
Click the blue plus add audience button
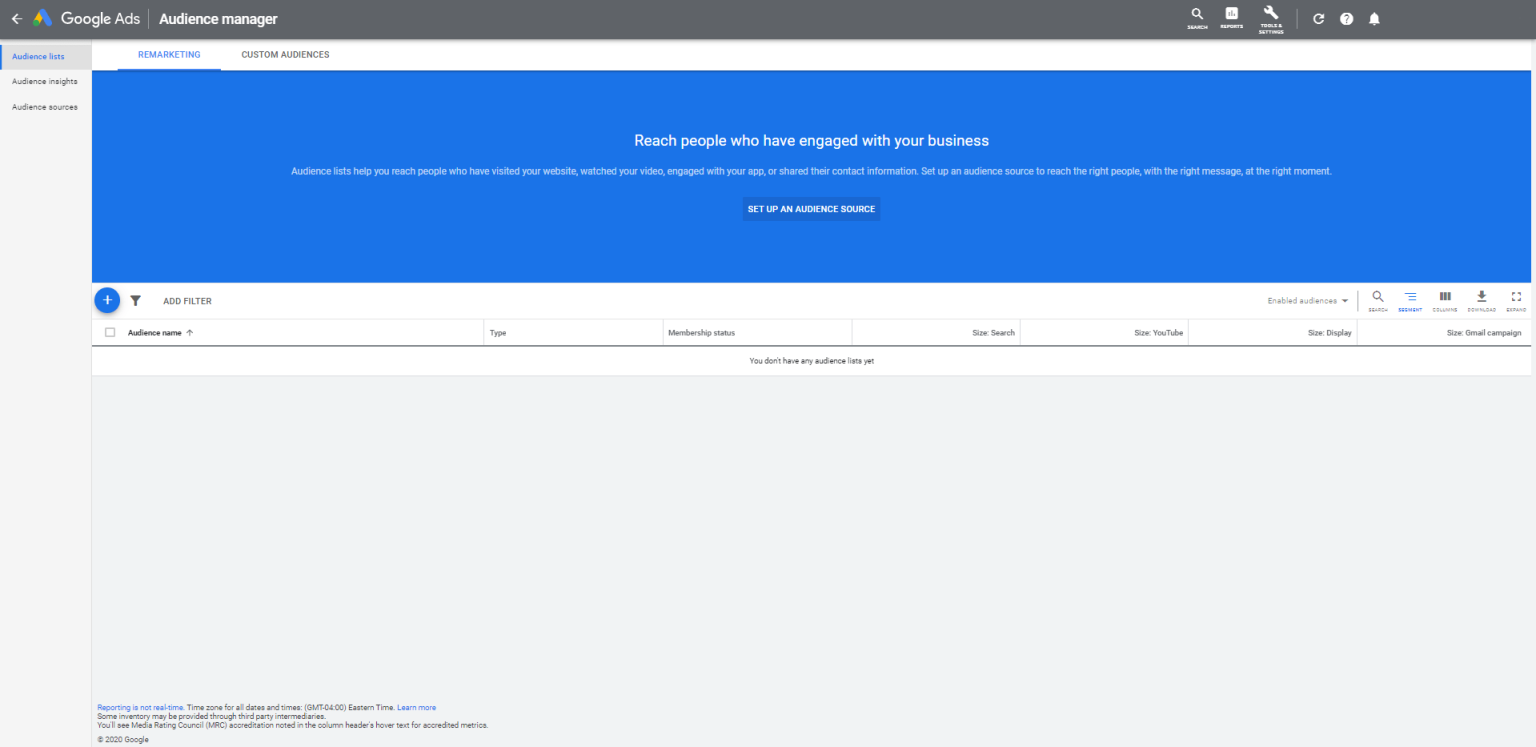[107, 300]
